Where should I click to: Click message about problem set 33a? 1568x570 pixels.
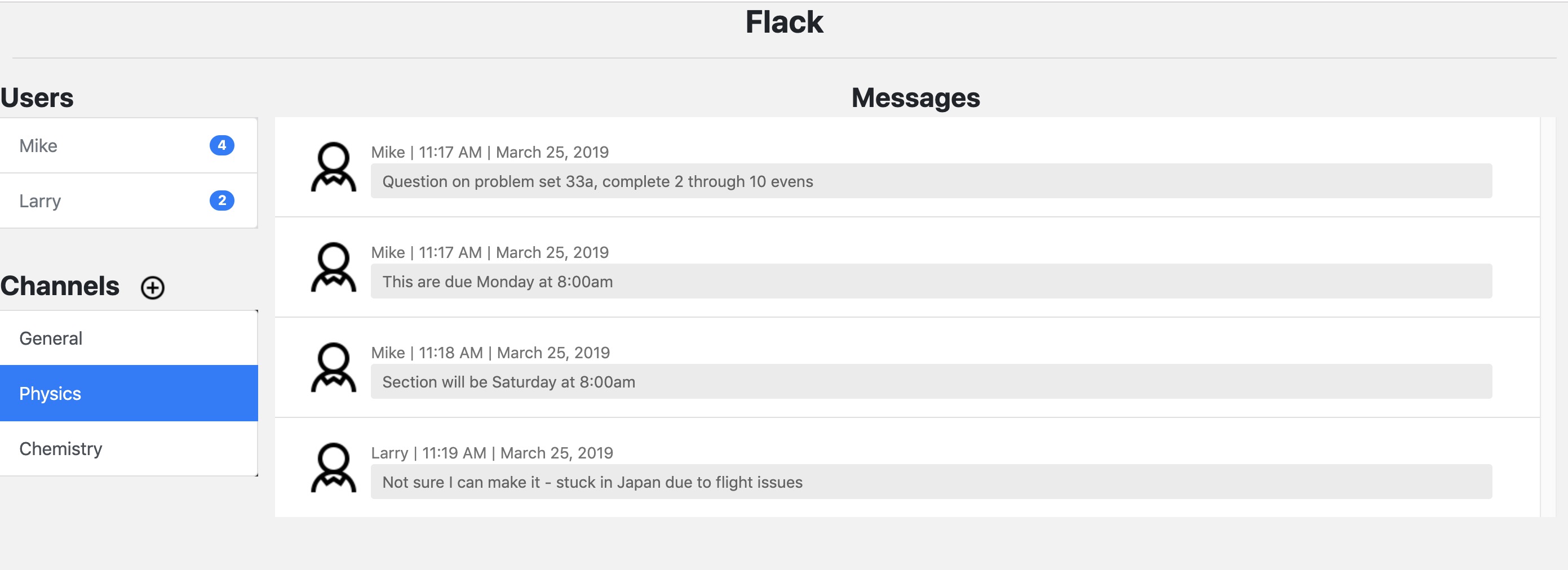coord(598,181)
